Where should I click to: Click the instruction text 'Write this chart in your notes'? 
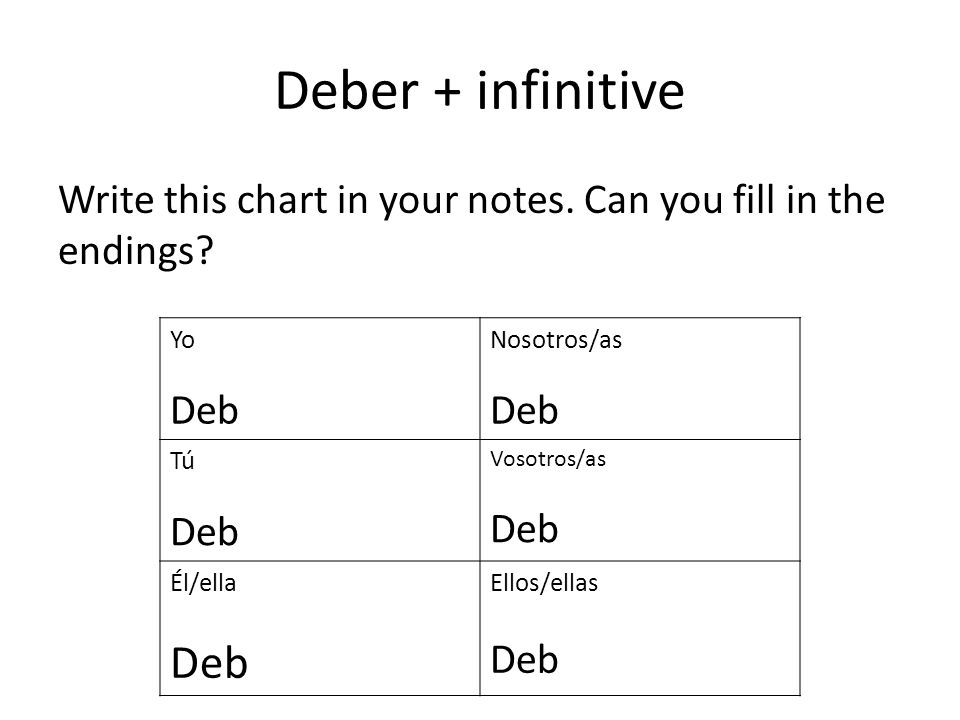point(317,200)
